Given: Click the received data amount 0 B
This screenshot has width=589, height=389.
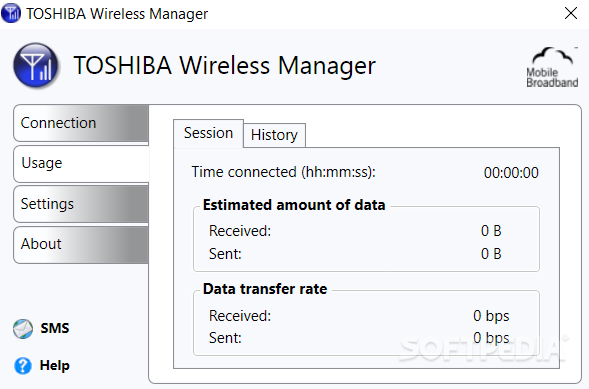Looking at the screenshot, I should pyautogui.click(x=491, y=231).
